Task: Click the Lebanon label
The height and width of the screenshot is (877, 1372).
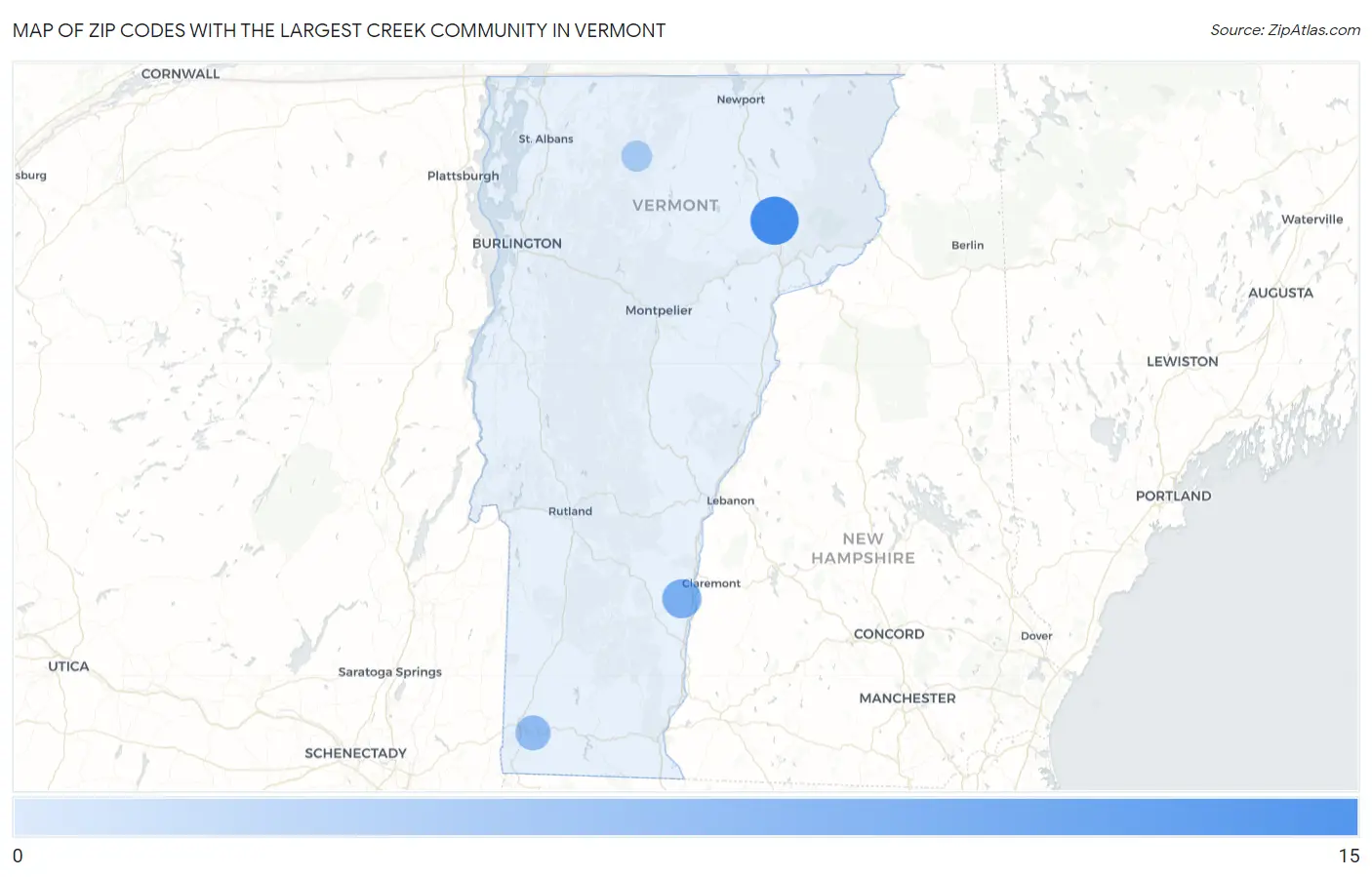Action: [x=730, y=501]
